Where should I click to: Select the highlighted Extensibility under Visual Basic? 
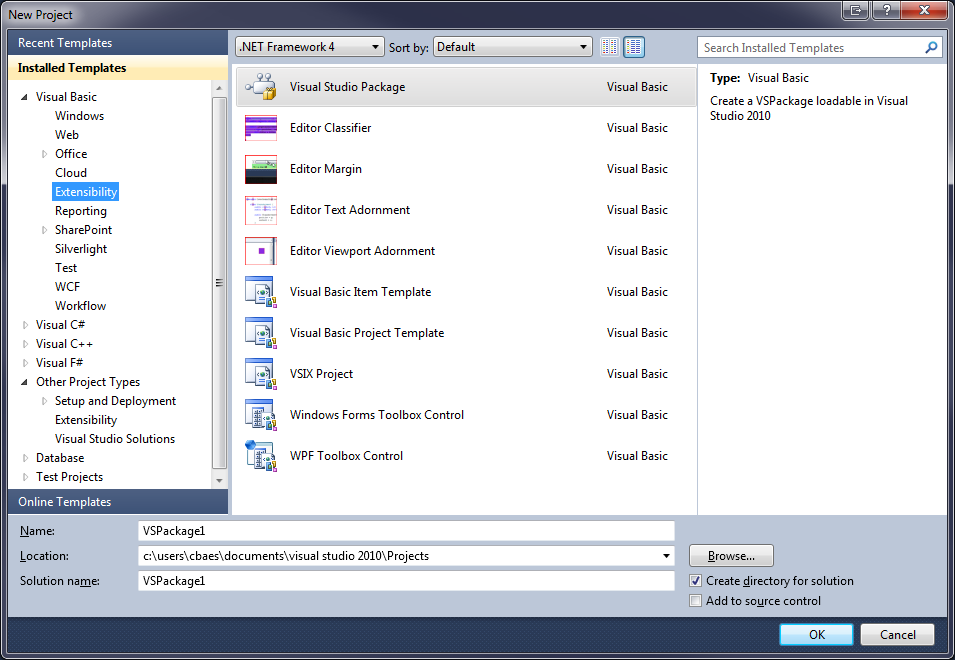point(86,192)
